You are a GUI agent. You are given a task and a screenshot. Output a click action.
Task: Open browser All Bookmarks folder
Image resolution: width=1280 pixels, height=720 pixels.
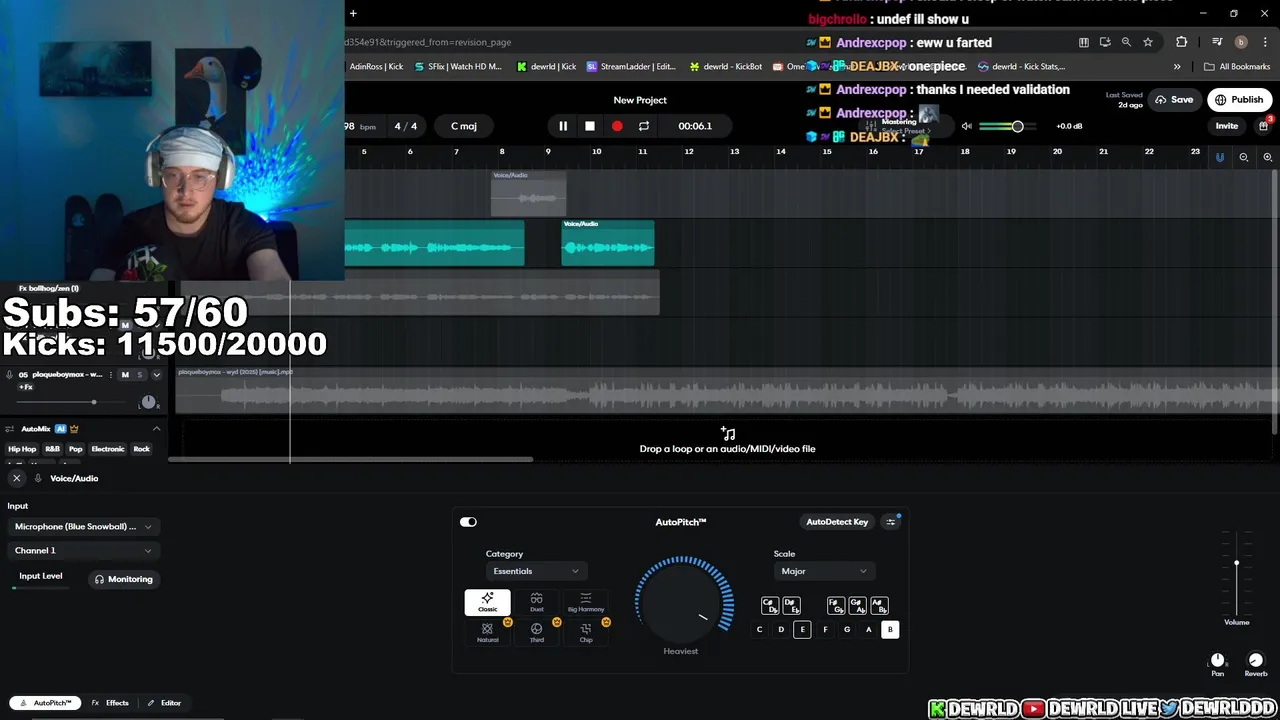pos(1237,67)
